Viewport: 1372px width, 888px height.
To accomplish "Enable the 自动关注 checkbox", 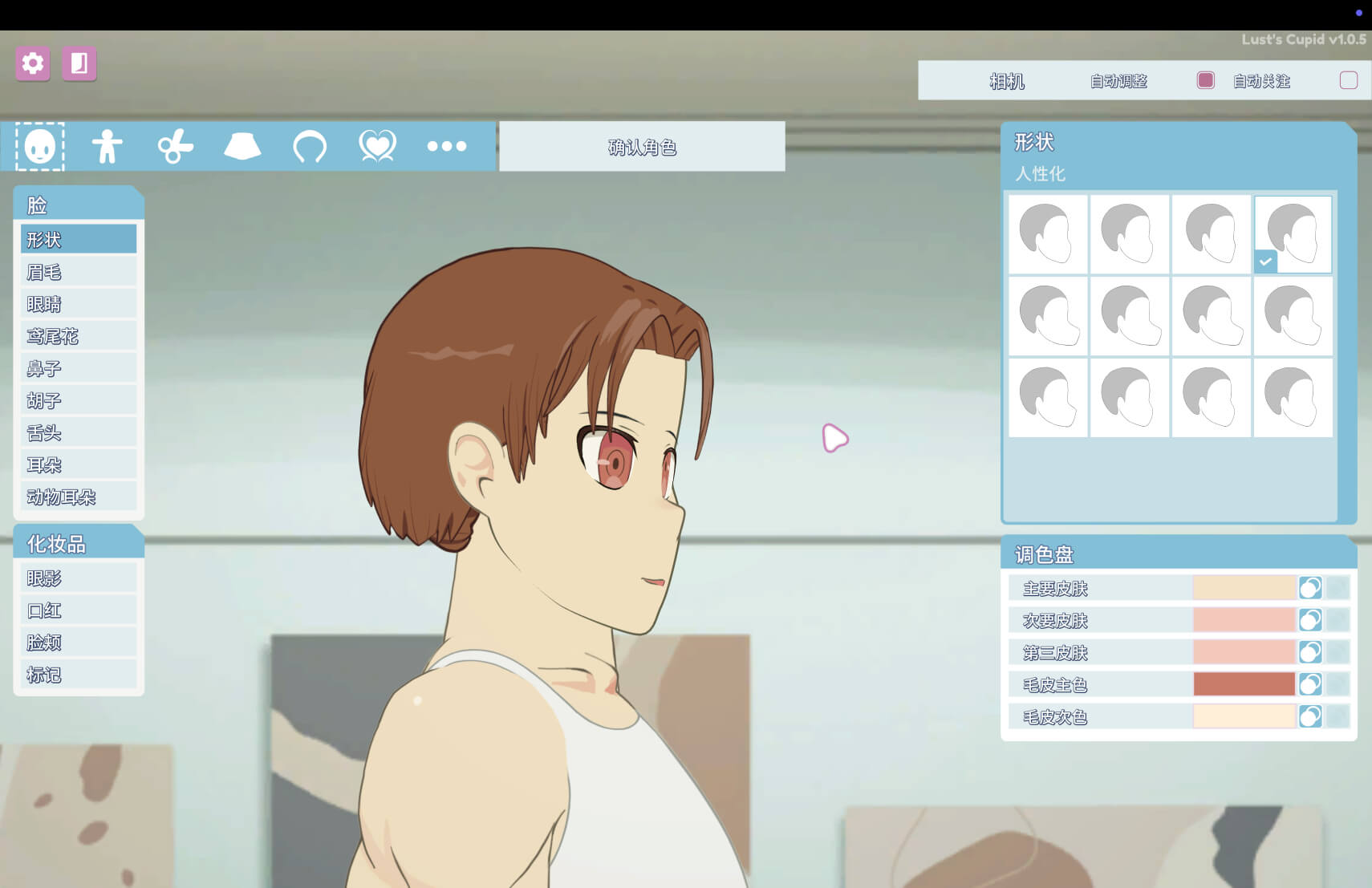I will tap(1348, 80).
